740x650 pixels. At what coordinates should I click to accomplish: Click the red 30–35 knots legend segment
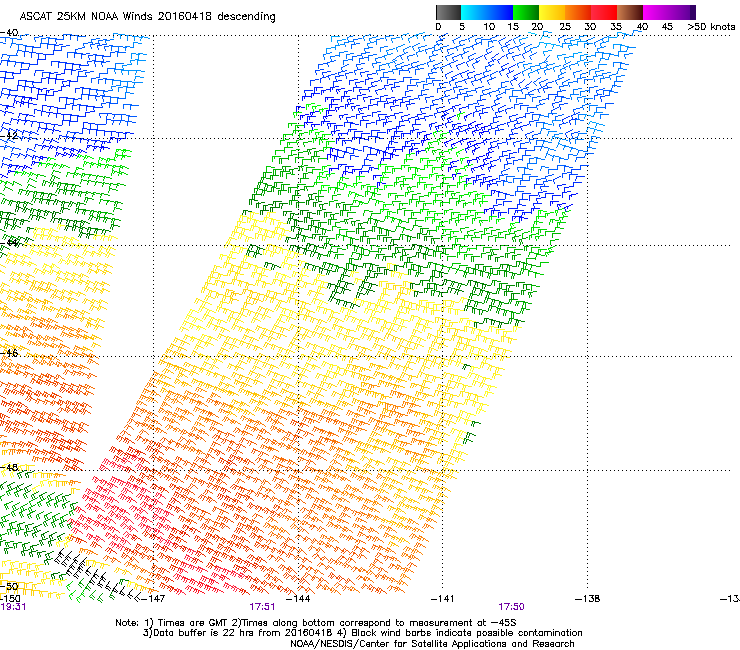coord(604,12)
